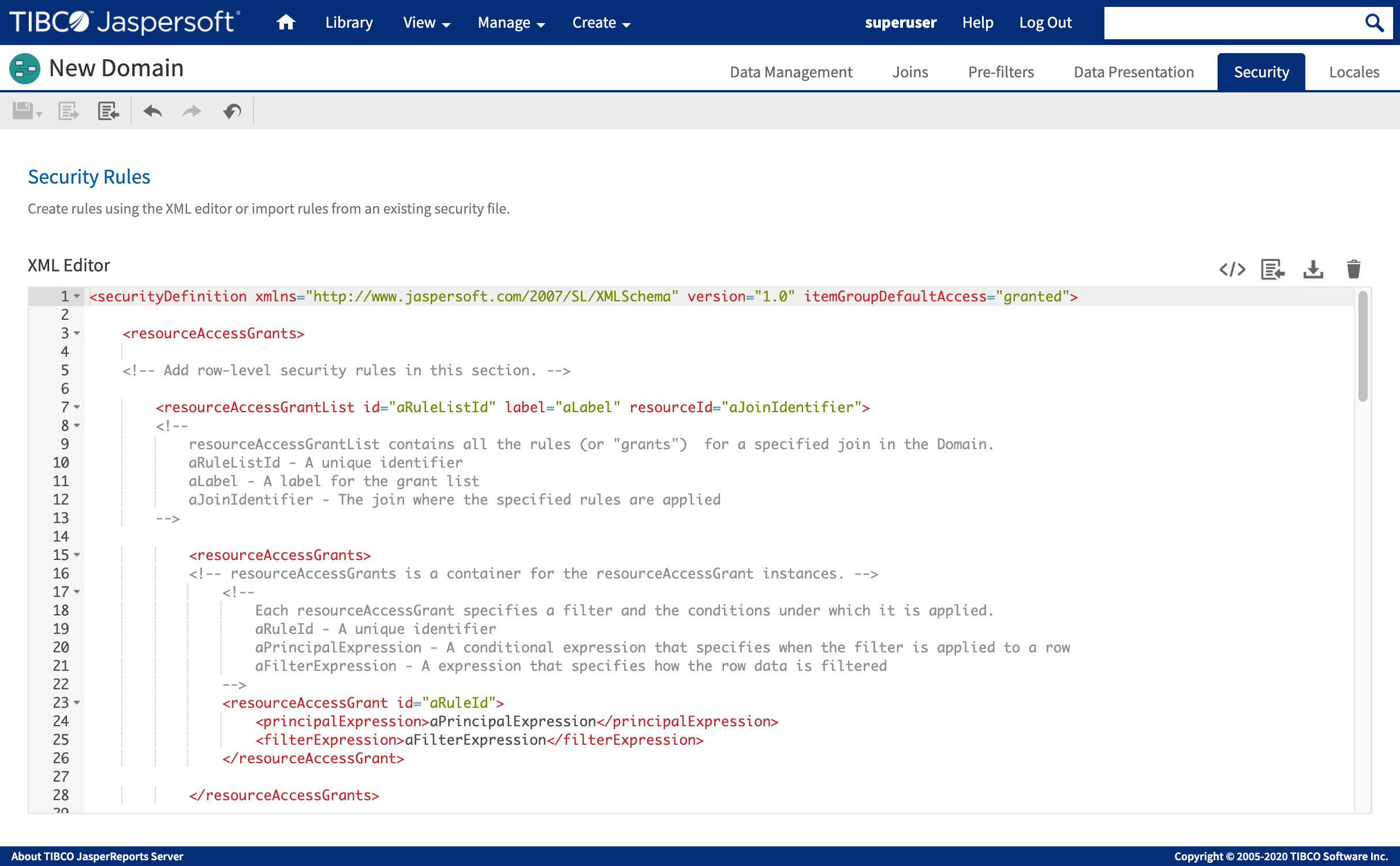Click the search magnifier icon
The height and width of the screenshot is (866, 1400).
click(1374, 23)
